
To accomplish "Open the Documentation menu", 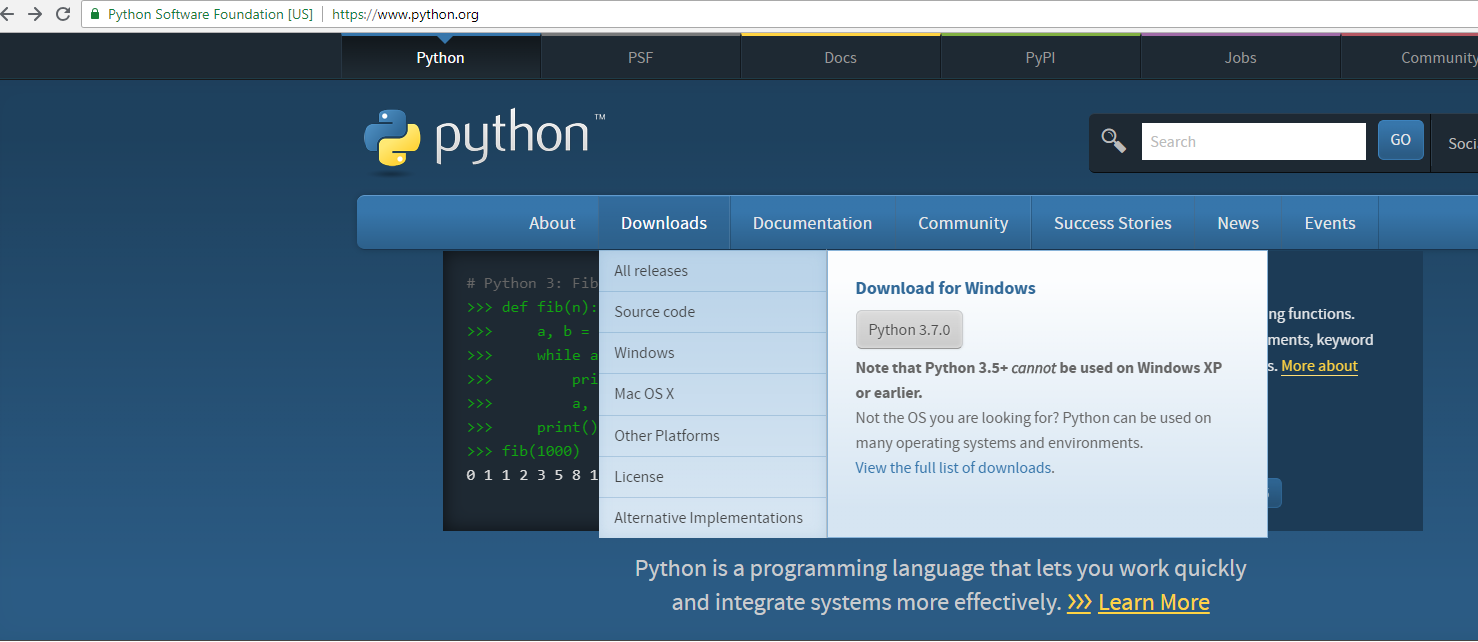I will tap(812, 223).
